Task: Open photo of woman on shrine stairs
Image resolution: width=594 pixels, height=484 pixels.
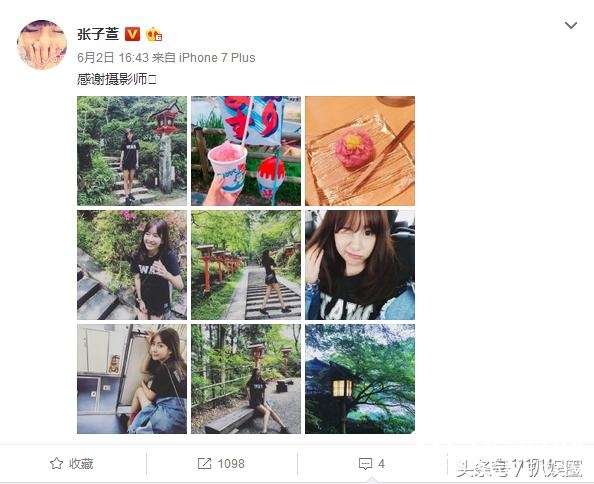Action: pyautogui.click(x=132, y=151)
